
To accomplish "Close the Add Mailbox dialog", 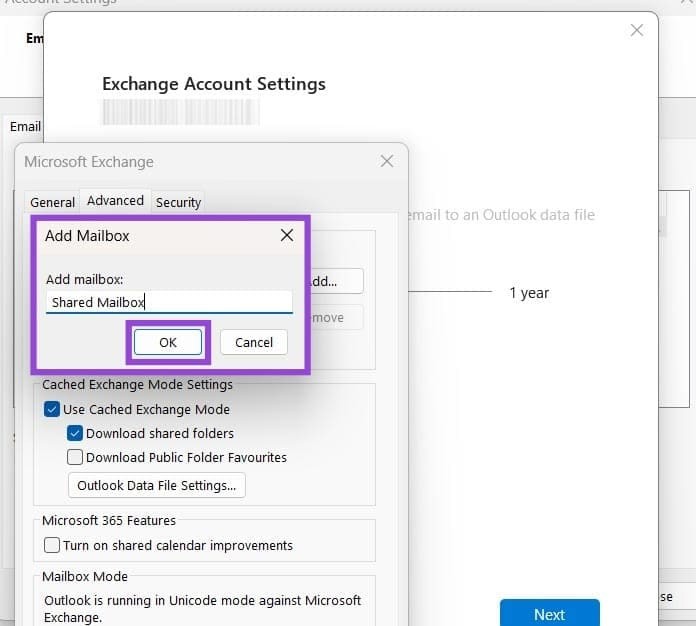I will click(x=286, y=236).
